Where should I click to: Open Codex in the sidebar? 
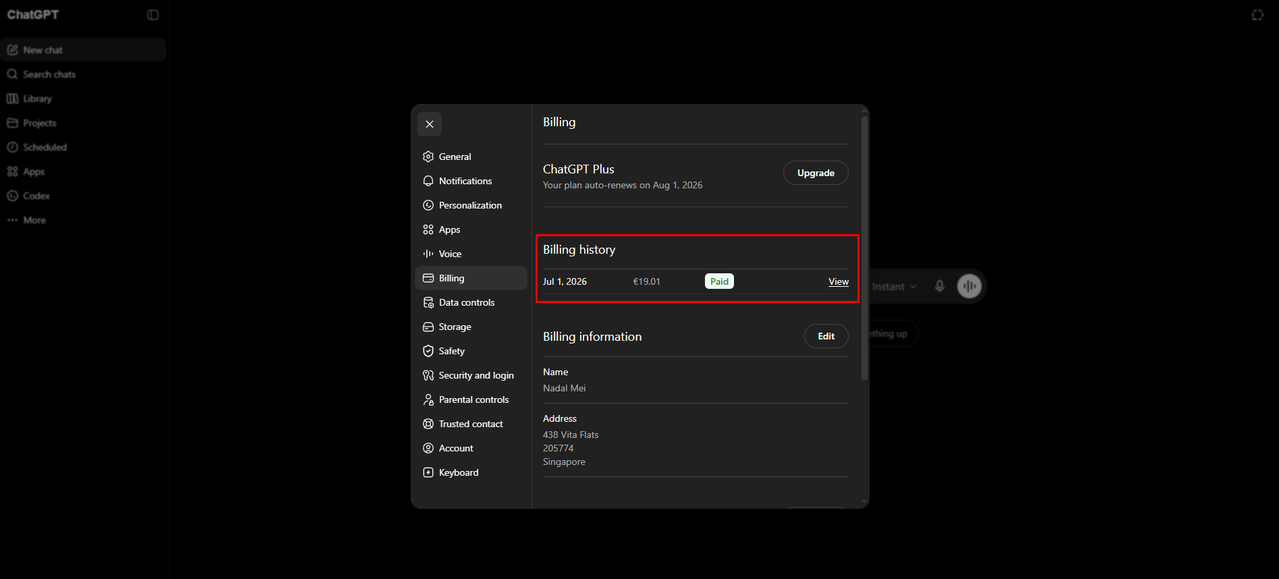click(83, 196)
